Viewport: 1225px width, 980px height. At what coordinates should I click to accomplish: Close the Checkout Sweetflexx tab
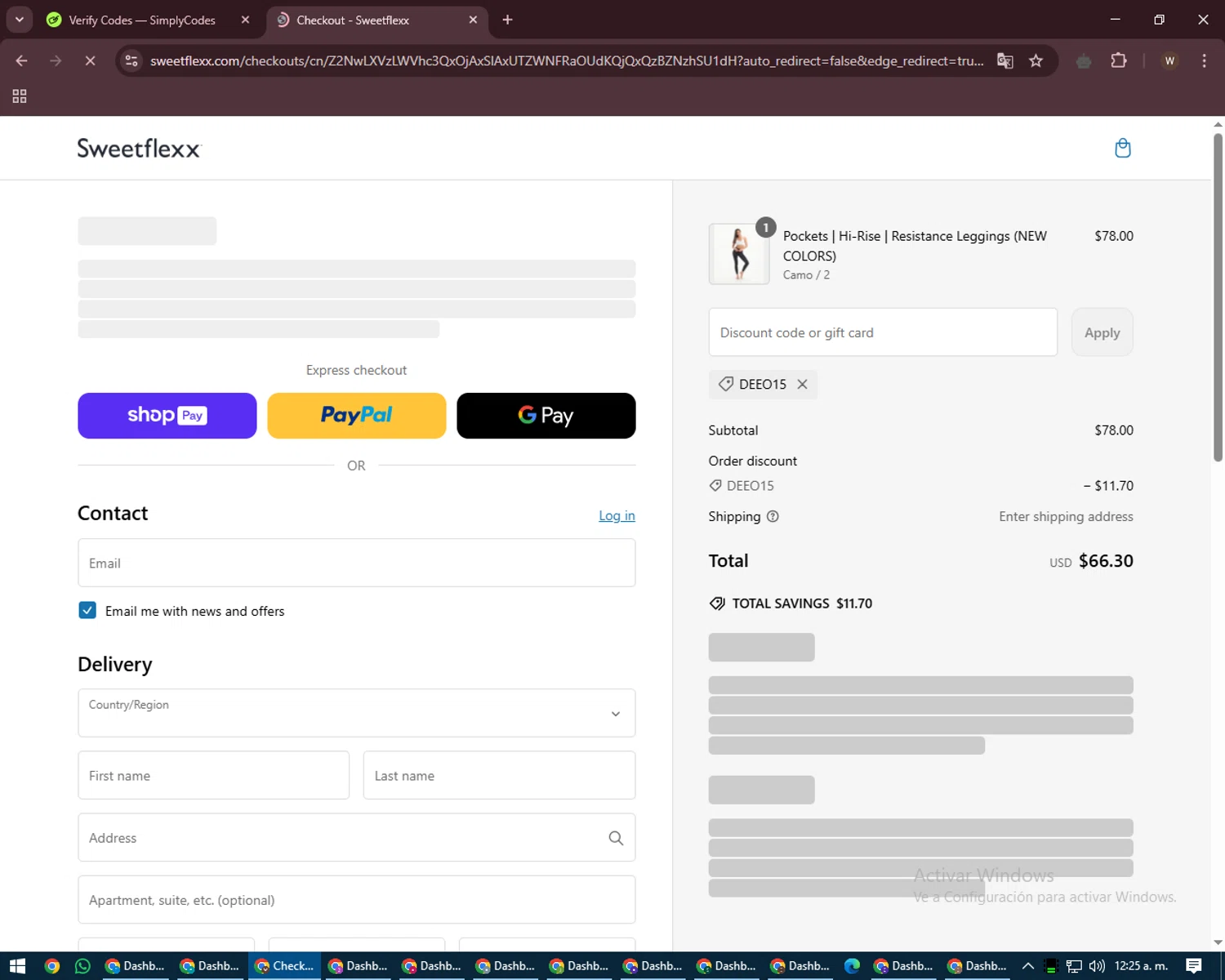[x=473, y=20]
